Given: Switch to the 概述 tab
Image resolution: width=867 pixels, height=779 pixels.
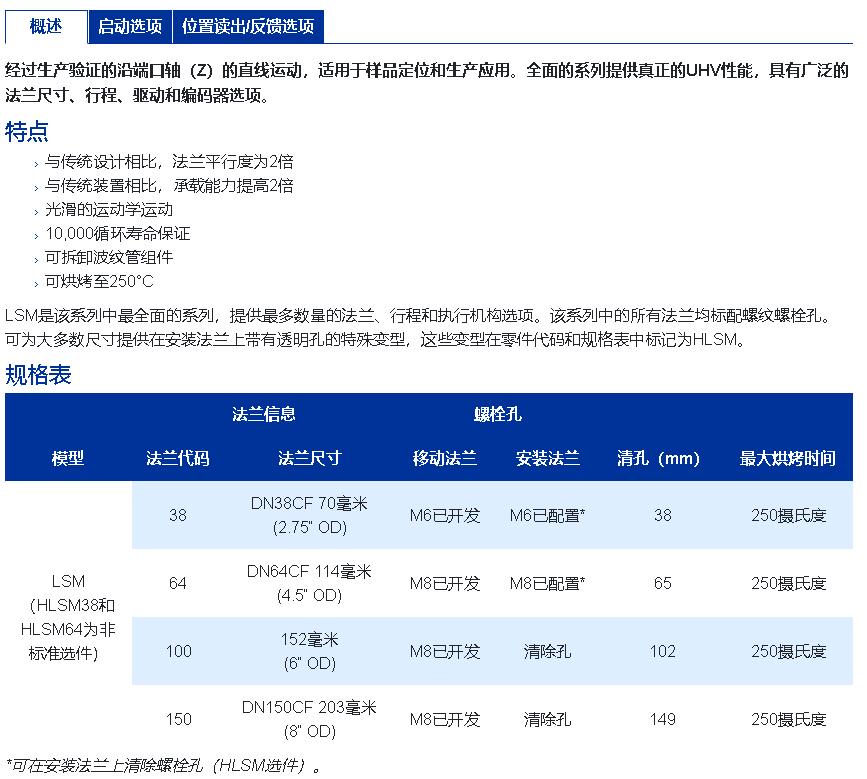Looking at the screenshot, I should 46,26.
